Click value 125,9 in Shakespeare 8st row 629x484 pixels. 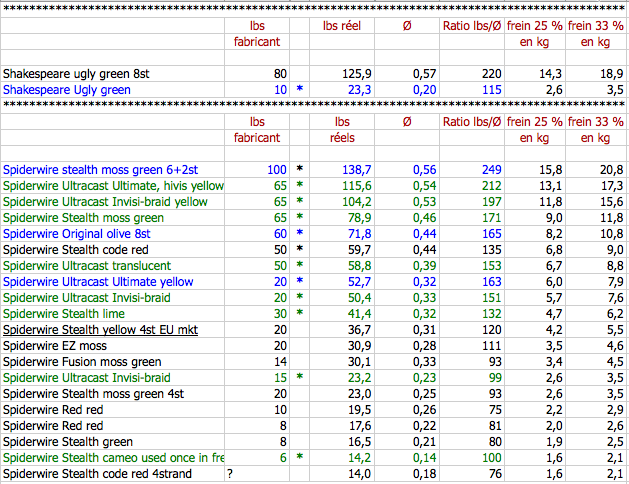(x=357, y=74)
